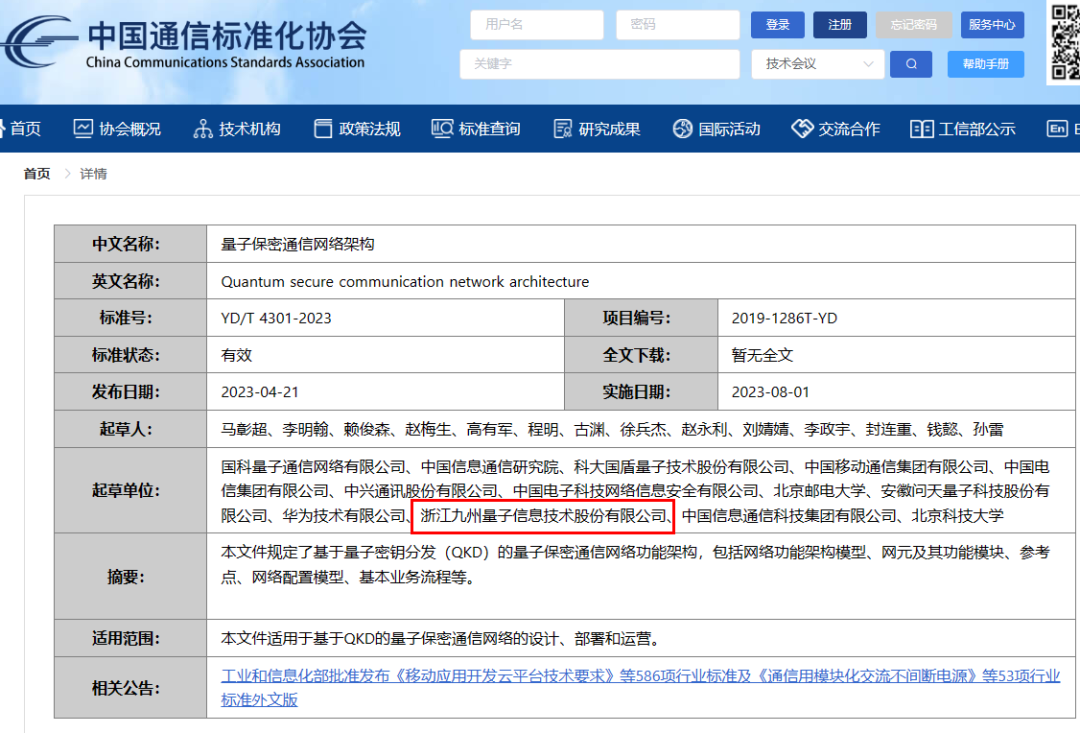The width and height of the screenshot is (1080, 733).
Task: Open the 服务中心 button
Action: pos(992,25)
